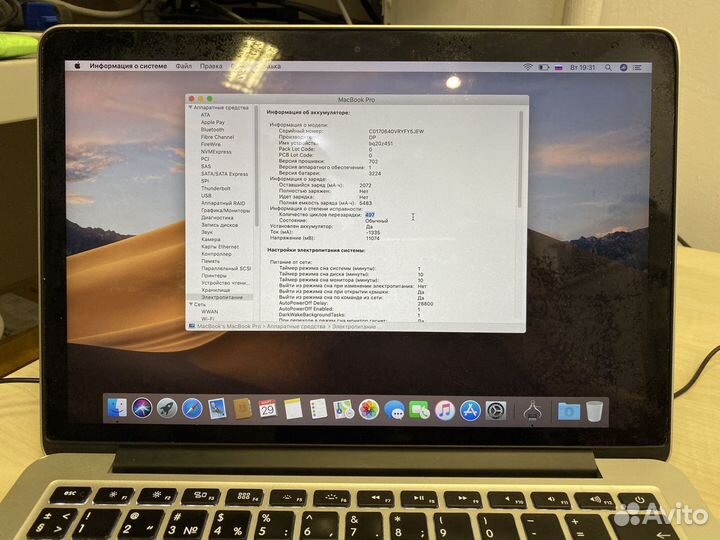Open Launchpad rocket icon
720x540 pixels.
(x=167, y=408)
